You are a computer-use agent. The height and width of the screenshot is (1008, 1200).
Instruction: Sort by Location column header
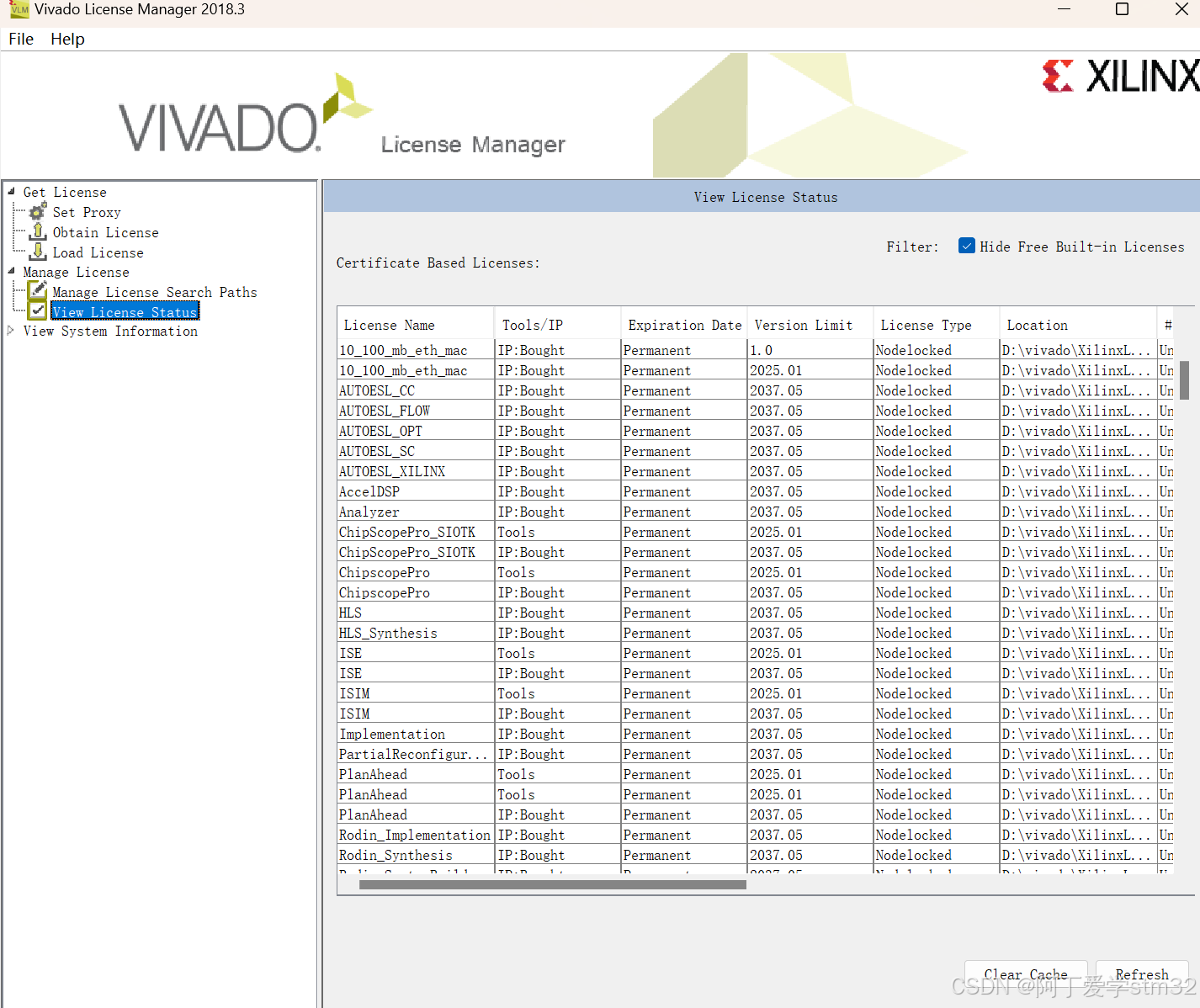(1079, 325)
